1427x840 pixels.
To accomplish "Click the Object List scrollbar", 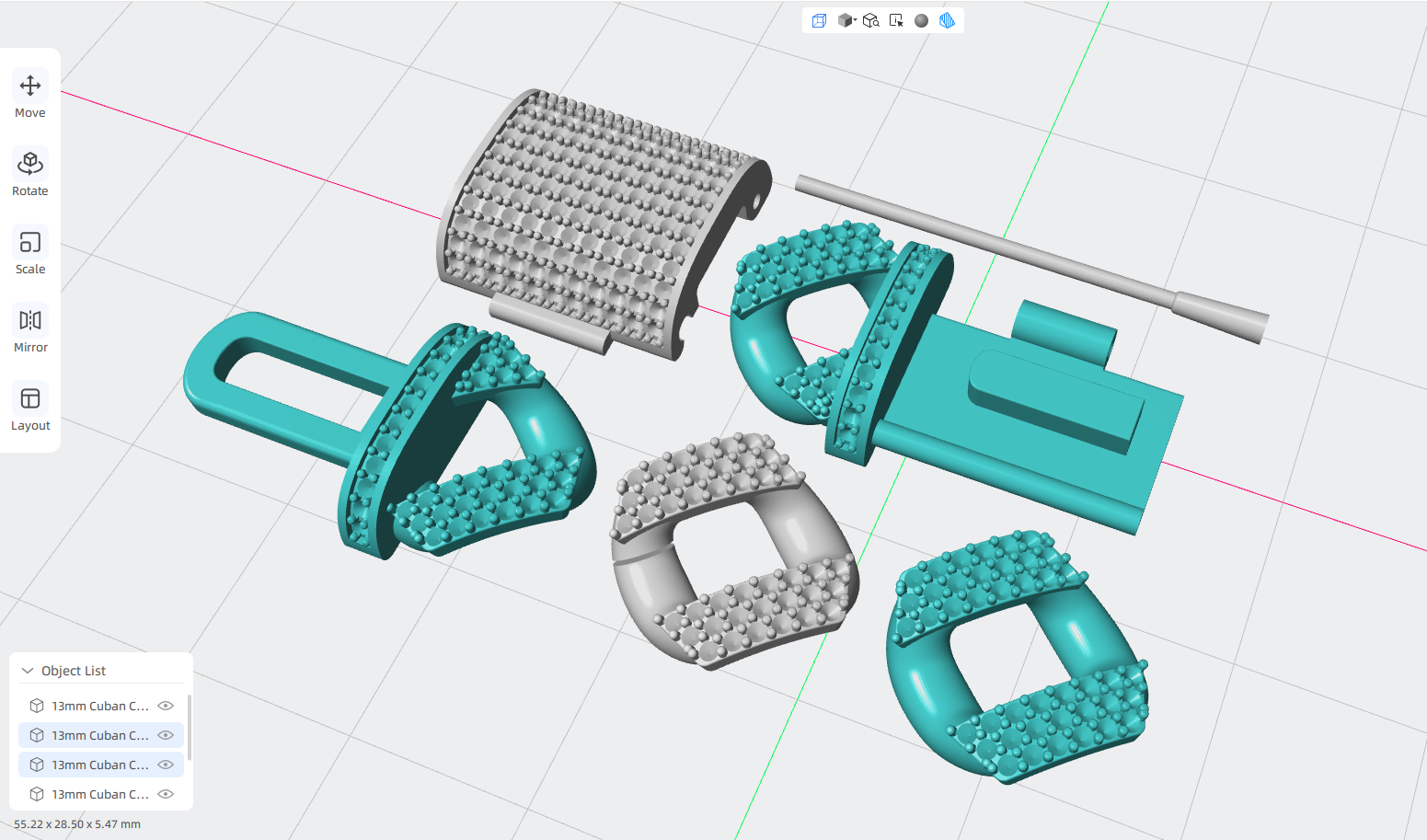I will coord(190,727).
